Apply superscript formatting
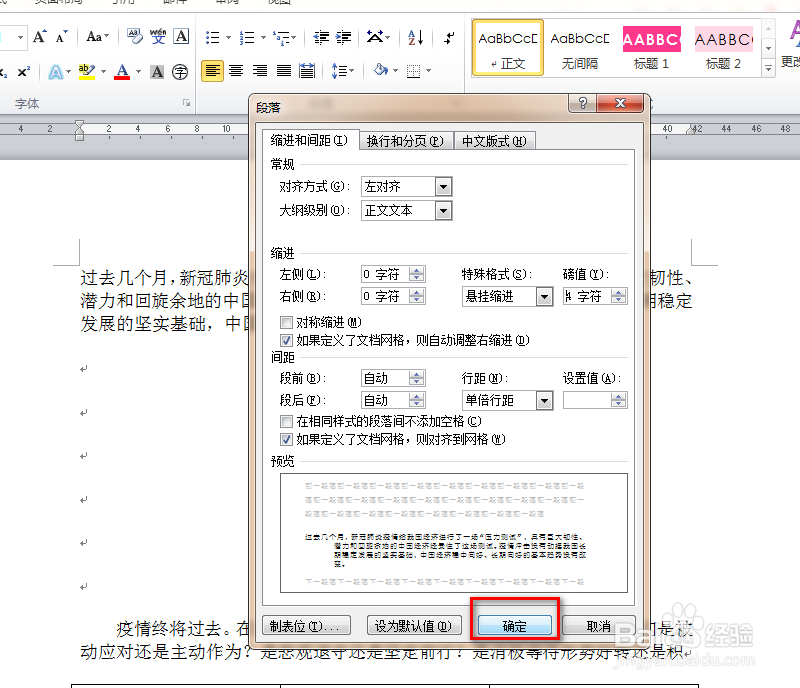The height and width of the screenshot is (688, 800). [22, 70]
